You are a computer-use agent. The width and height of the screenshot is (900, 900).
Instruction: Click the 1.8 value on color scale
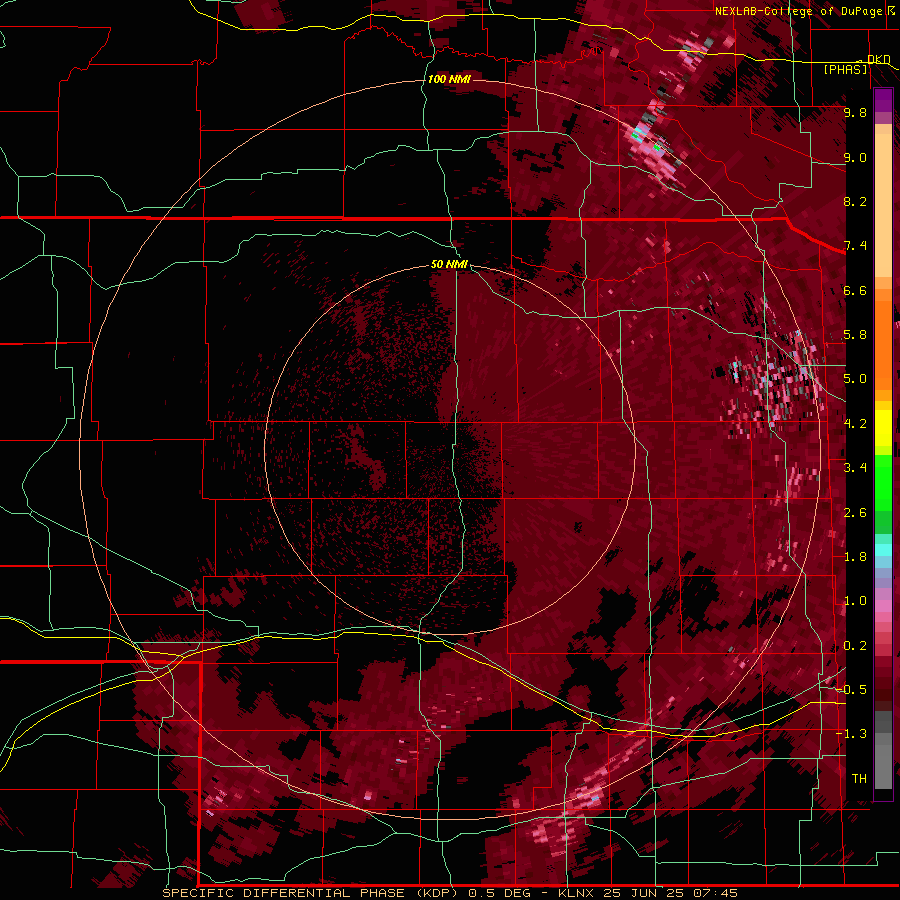(x=855, y=557)
